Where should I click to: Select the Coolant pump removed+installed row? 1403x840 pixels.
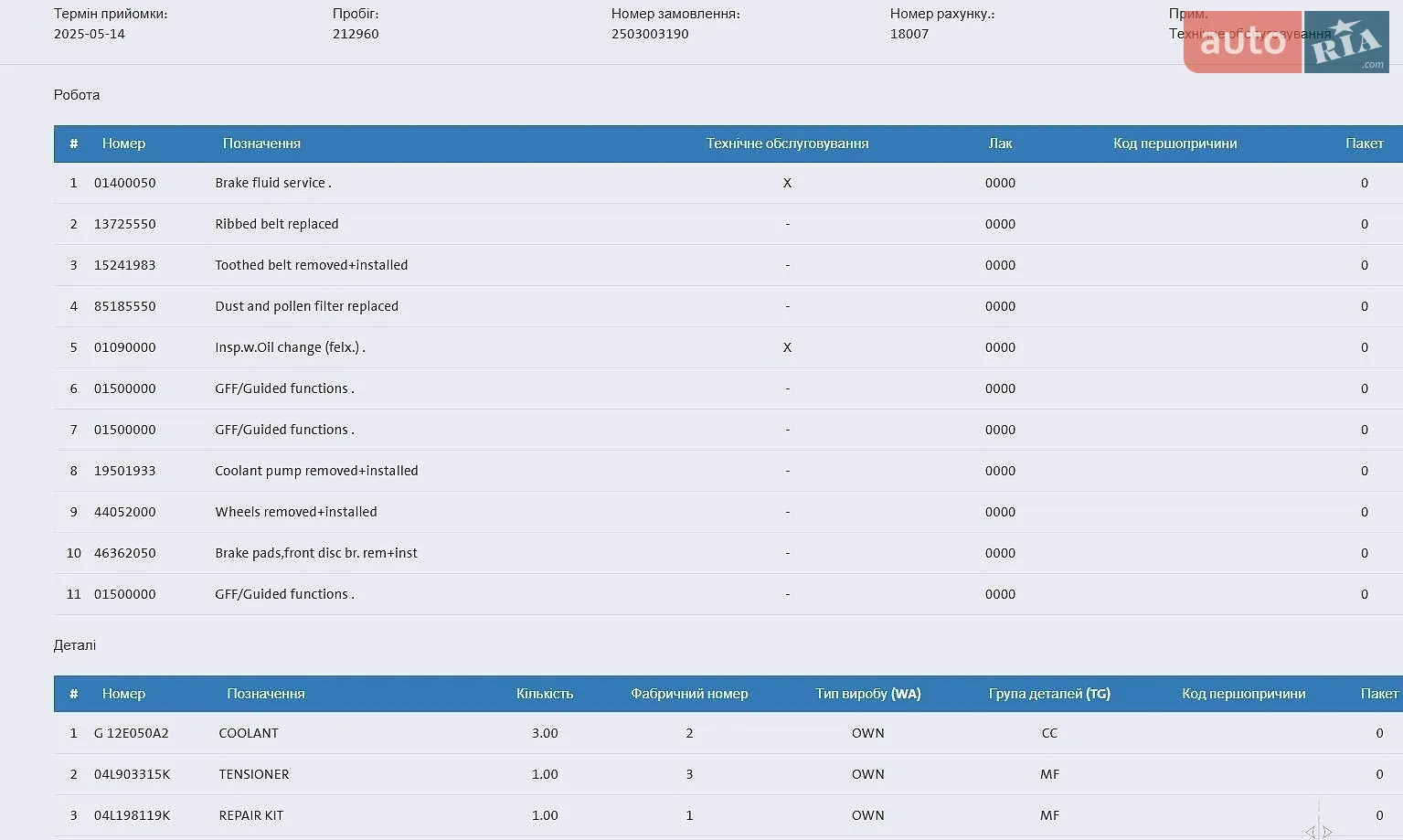(x=728, y=471)
